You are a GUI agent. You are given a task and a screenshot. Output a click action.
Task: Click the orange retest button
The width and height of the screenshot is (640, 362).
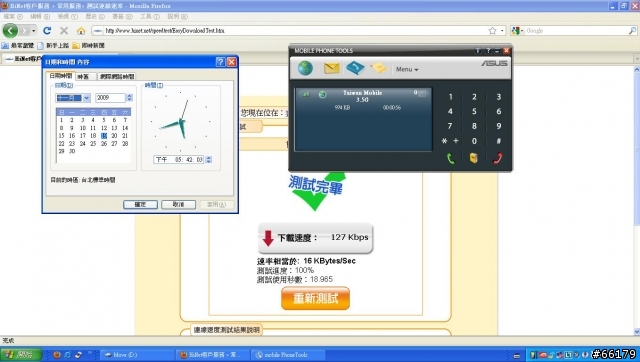click(316, 298)
